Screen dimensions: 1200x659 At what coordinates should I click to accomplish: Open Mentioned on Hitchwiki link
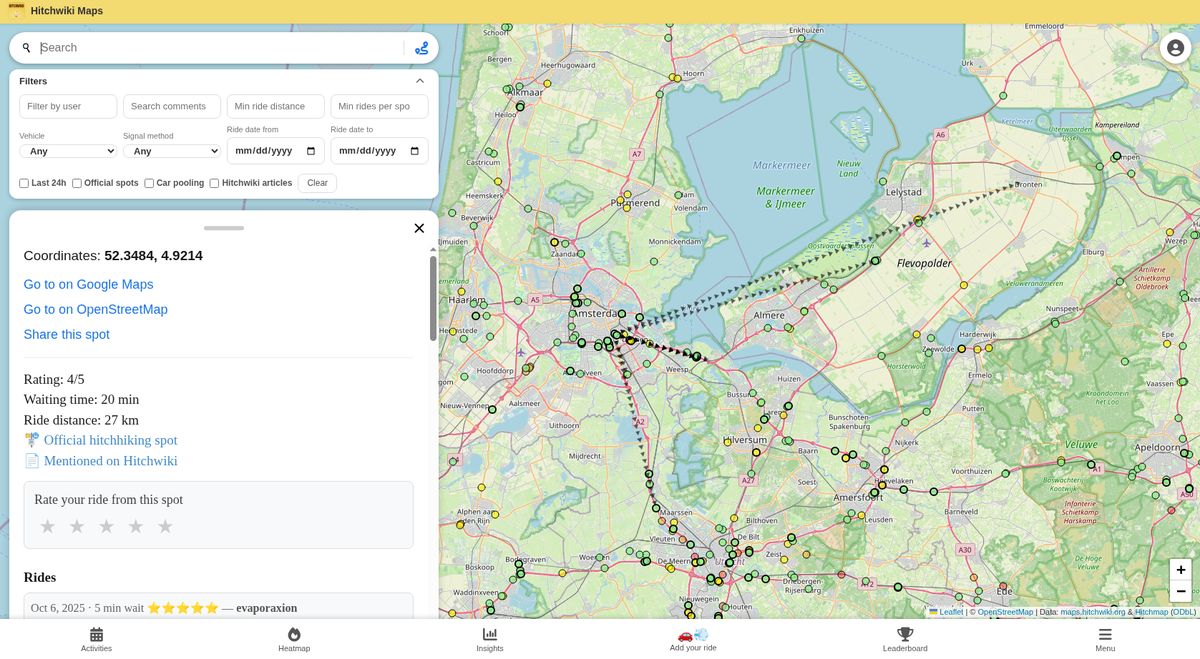[110, 461]
